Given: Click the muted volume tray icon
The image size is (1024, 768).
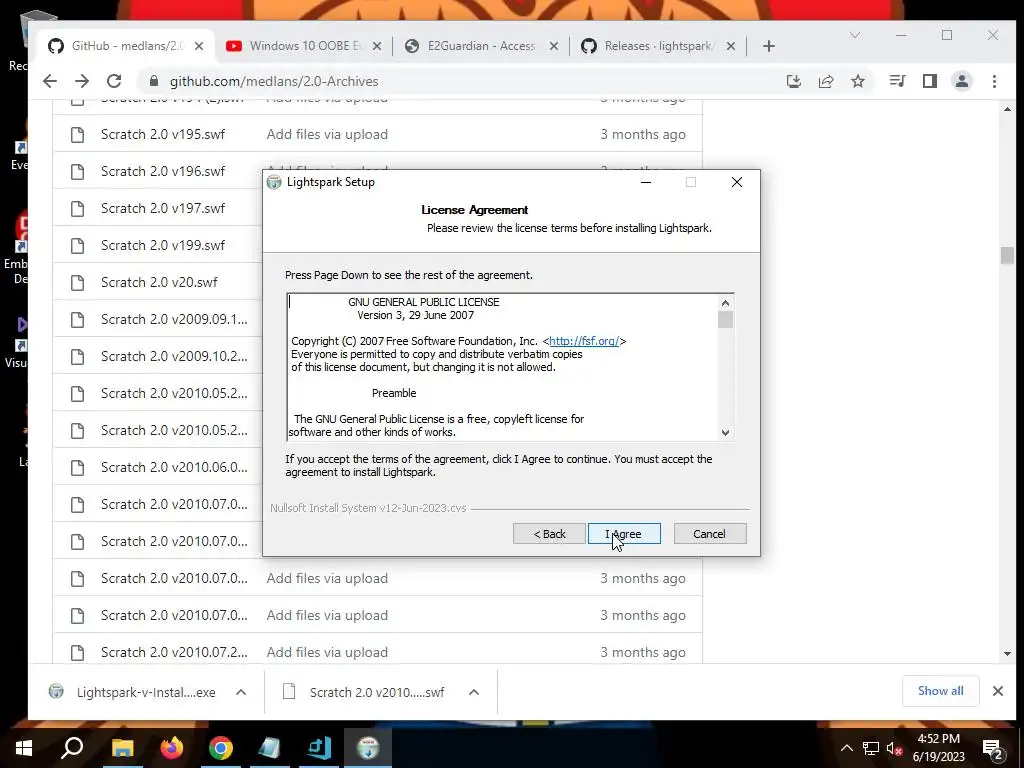Looking at the screenshot, I should [x=894, y=748].
